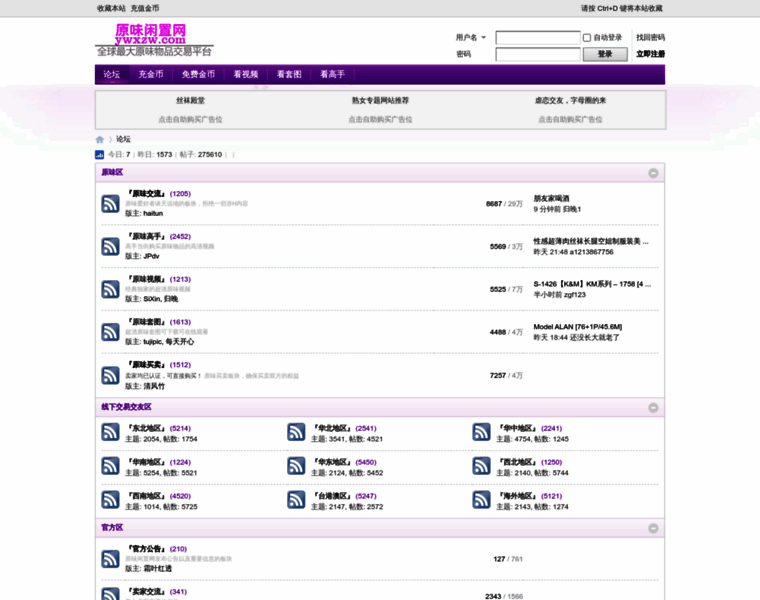This screenshot has width=760, height=600.
Task: Open the 『官方公告』 forum board
Action: coord(146,549)
